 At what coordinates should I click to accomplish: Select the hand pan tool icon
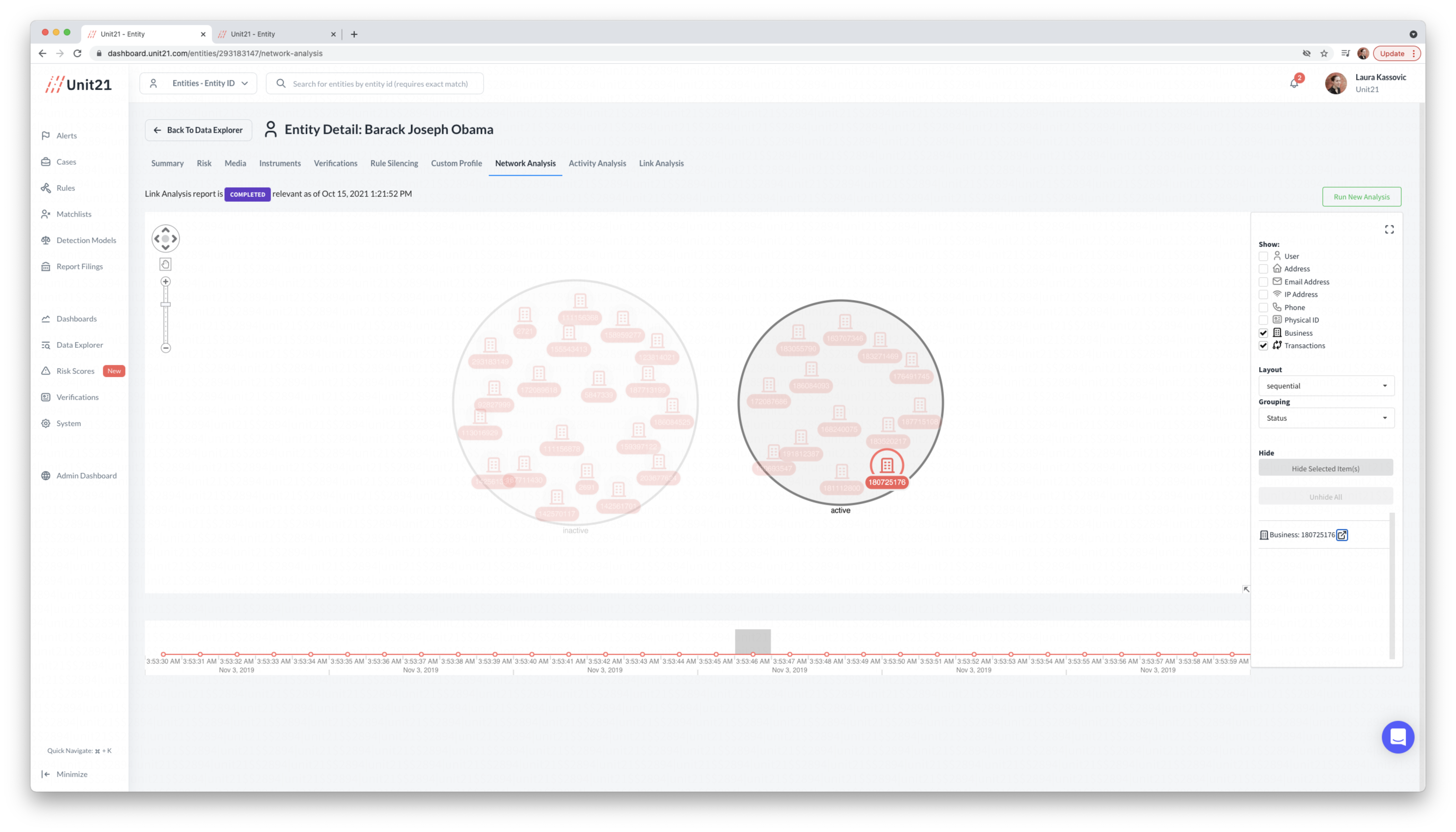(165, 264)
